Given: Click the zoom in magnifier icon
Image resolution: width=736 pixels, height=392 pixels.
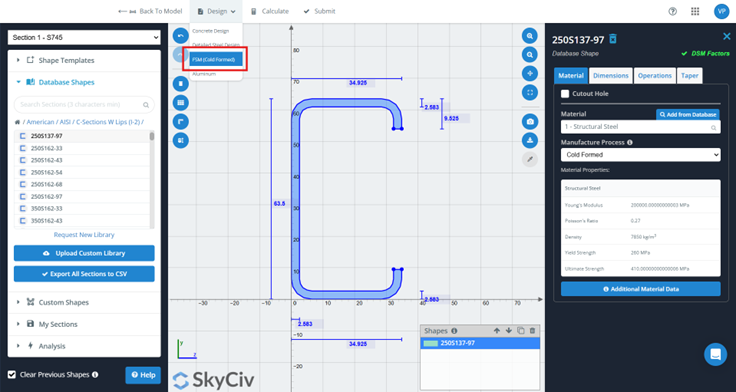Looking at the screenshot, I should tap(530, 36).
